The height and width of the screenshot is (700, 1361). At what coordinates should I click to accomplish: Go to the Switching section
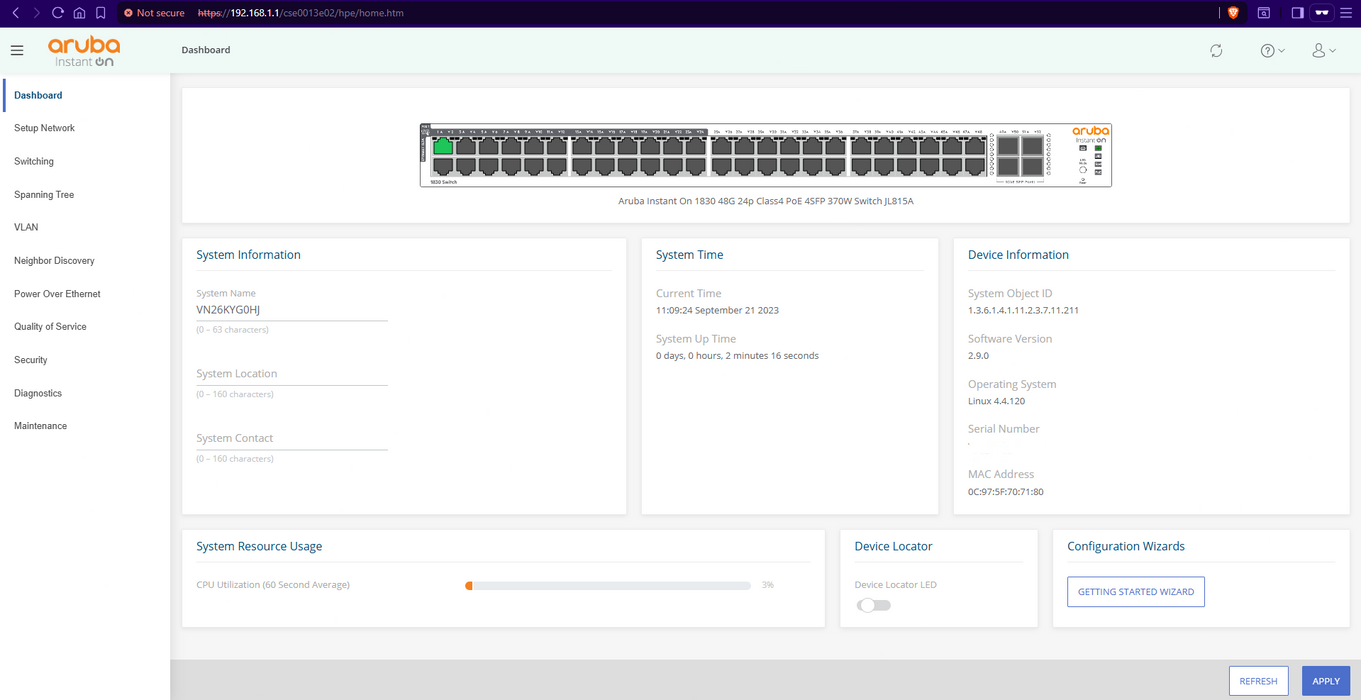[34, 161]
